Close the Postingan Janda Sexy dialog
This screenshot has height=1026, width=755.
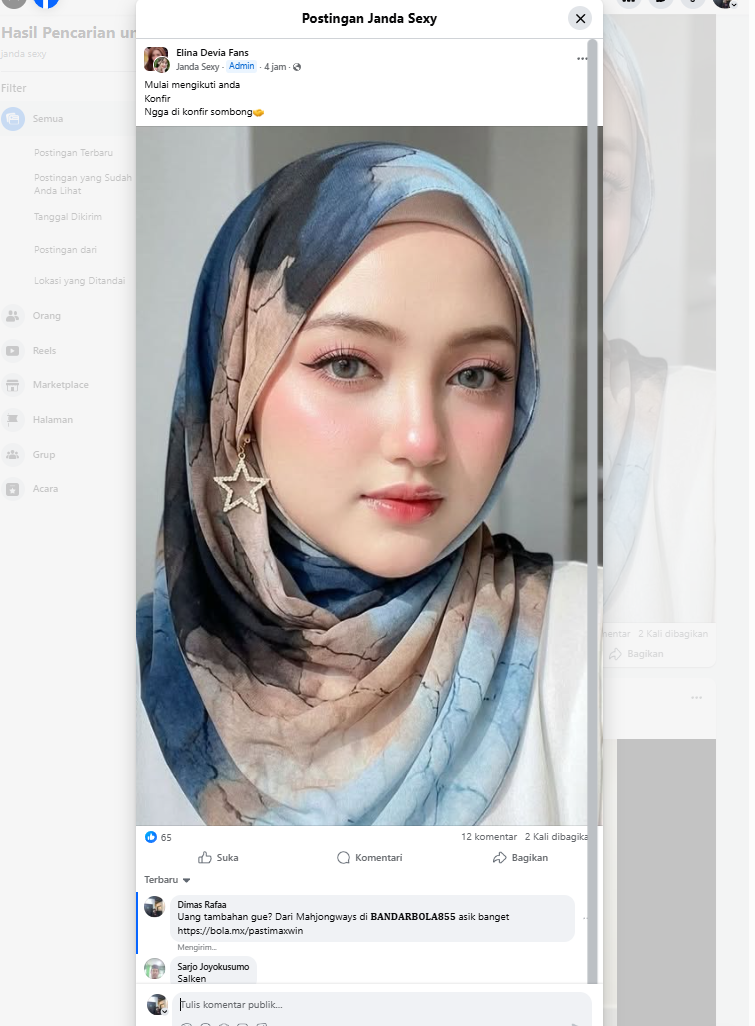click(580, 18)
